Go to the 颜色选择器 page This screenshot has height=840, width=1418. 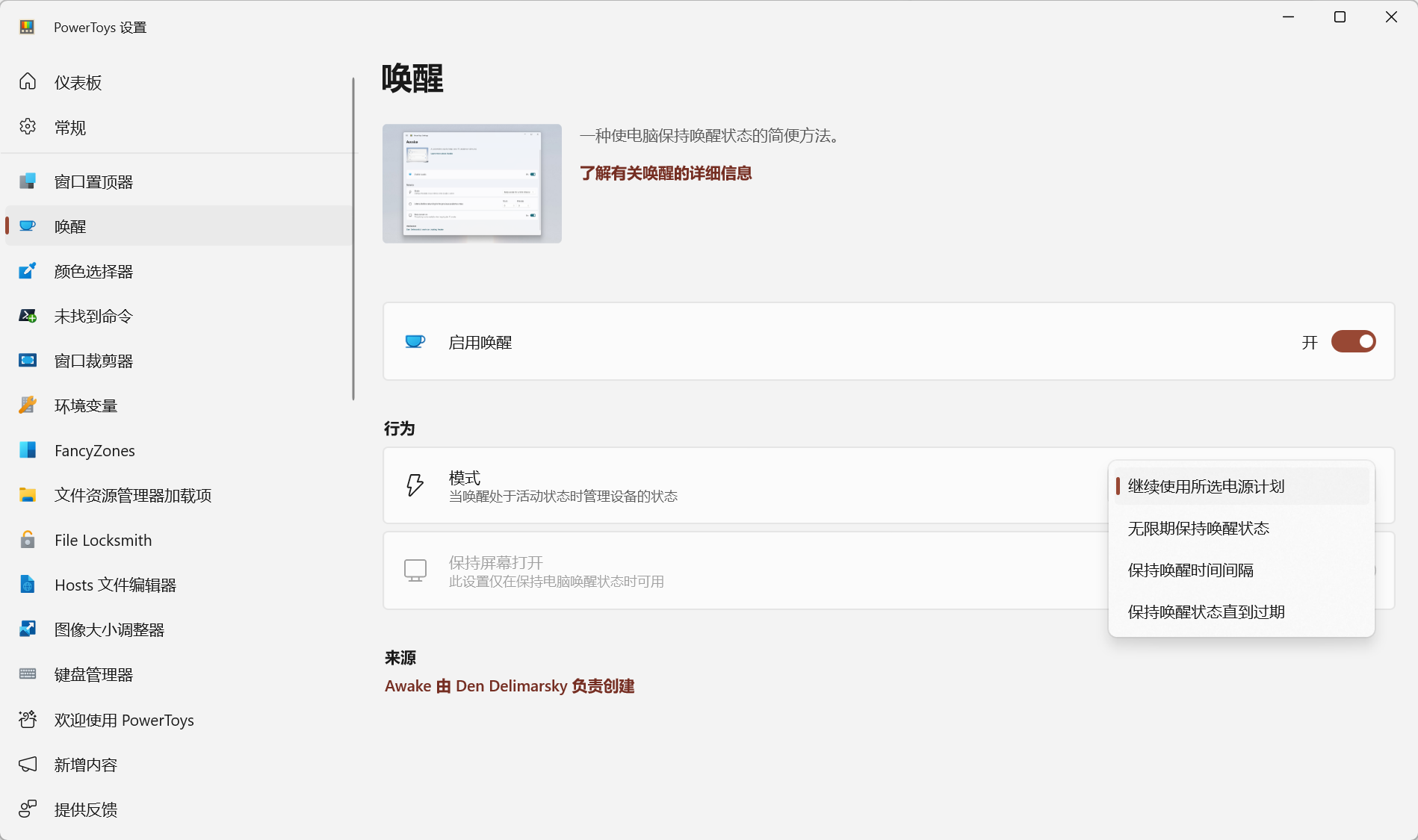178,271
